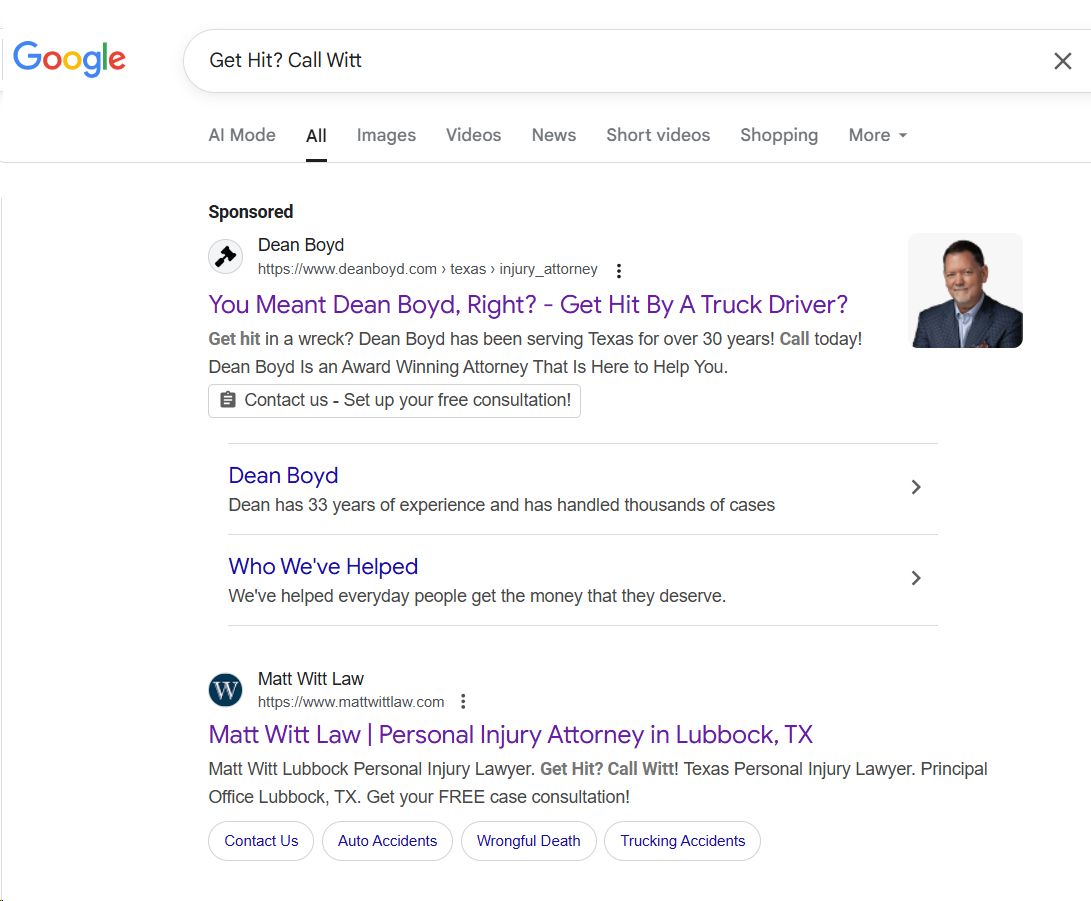
Task: Switch to AI Mode tab
Action: pos(242,135)
